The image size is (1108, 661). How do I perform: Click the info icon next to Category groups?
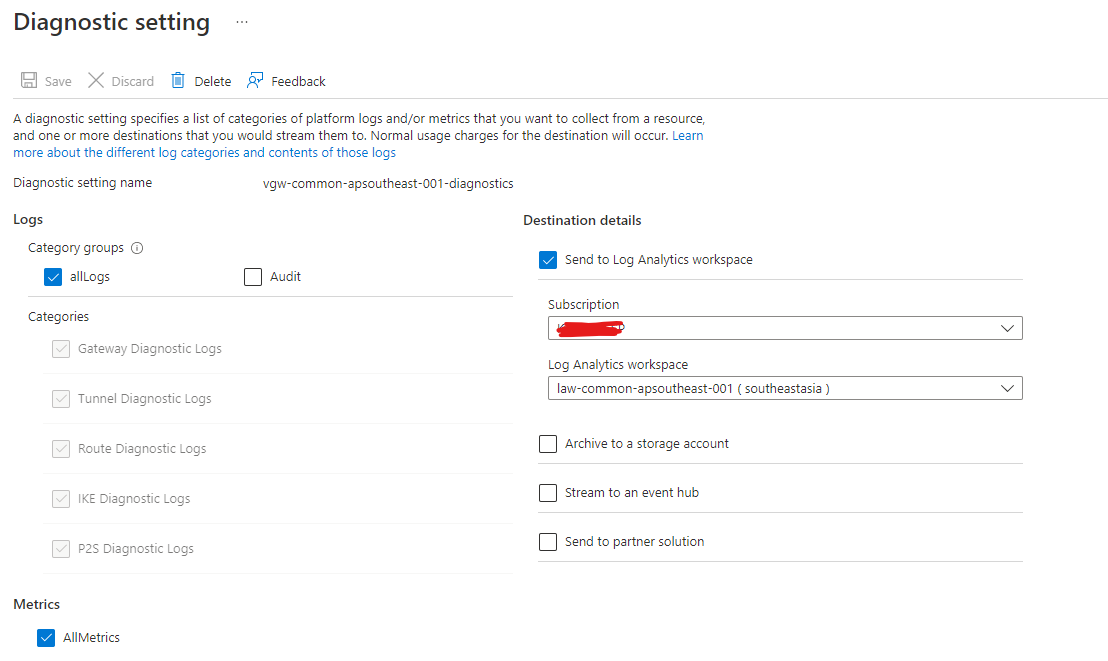pos(138,247)
